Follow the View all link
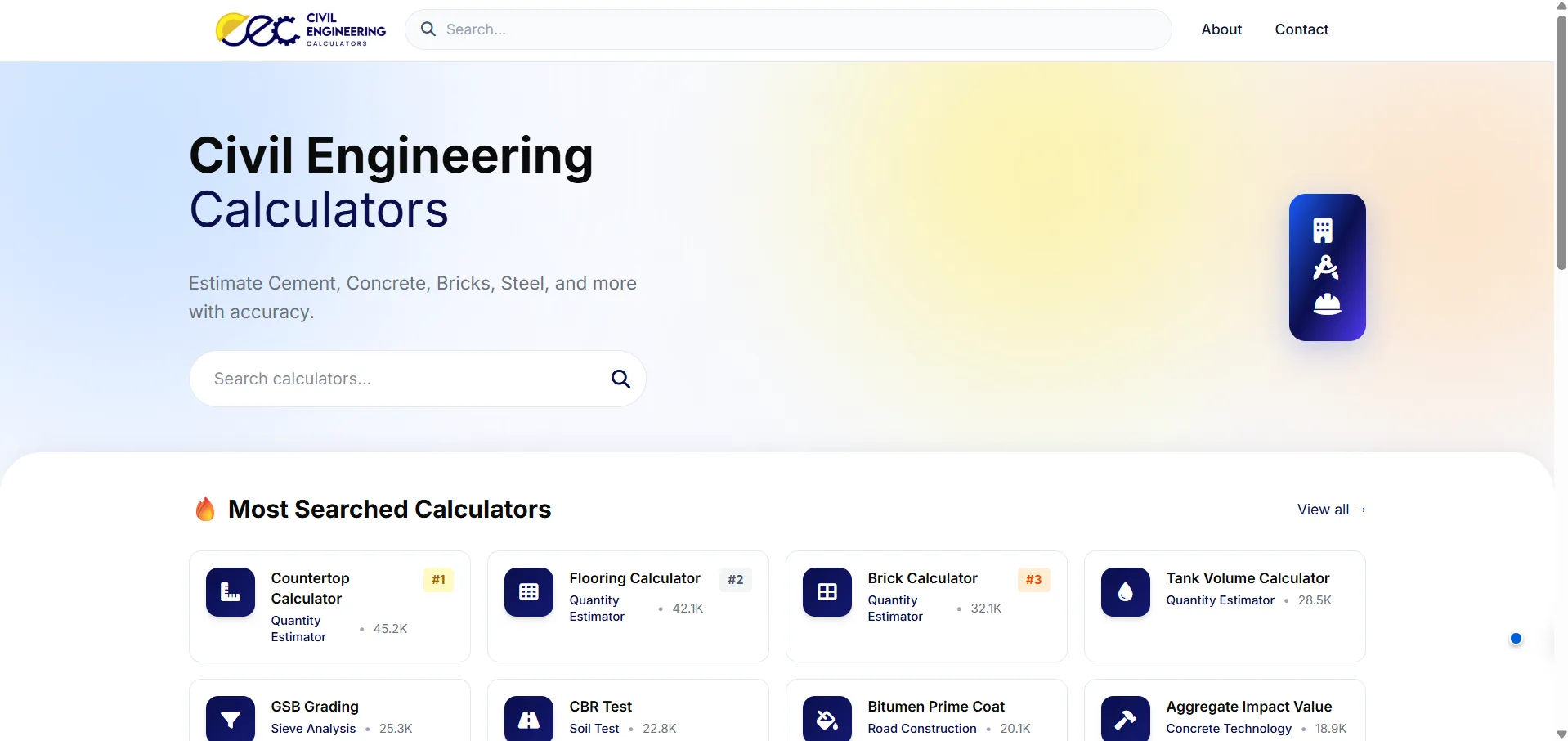This screenshot has width=1568, height=741. point(1332,510)
